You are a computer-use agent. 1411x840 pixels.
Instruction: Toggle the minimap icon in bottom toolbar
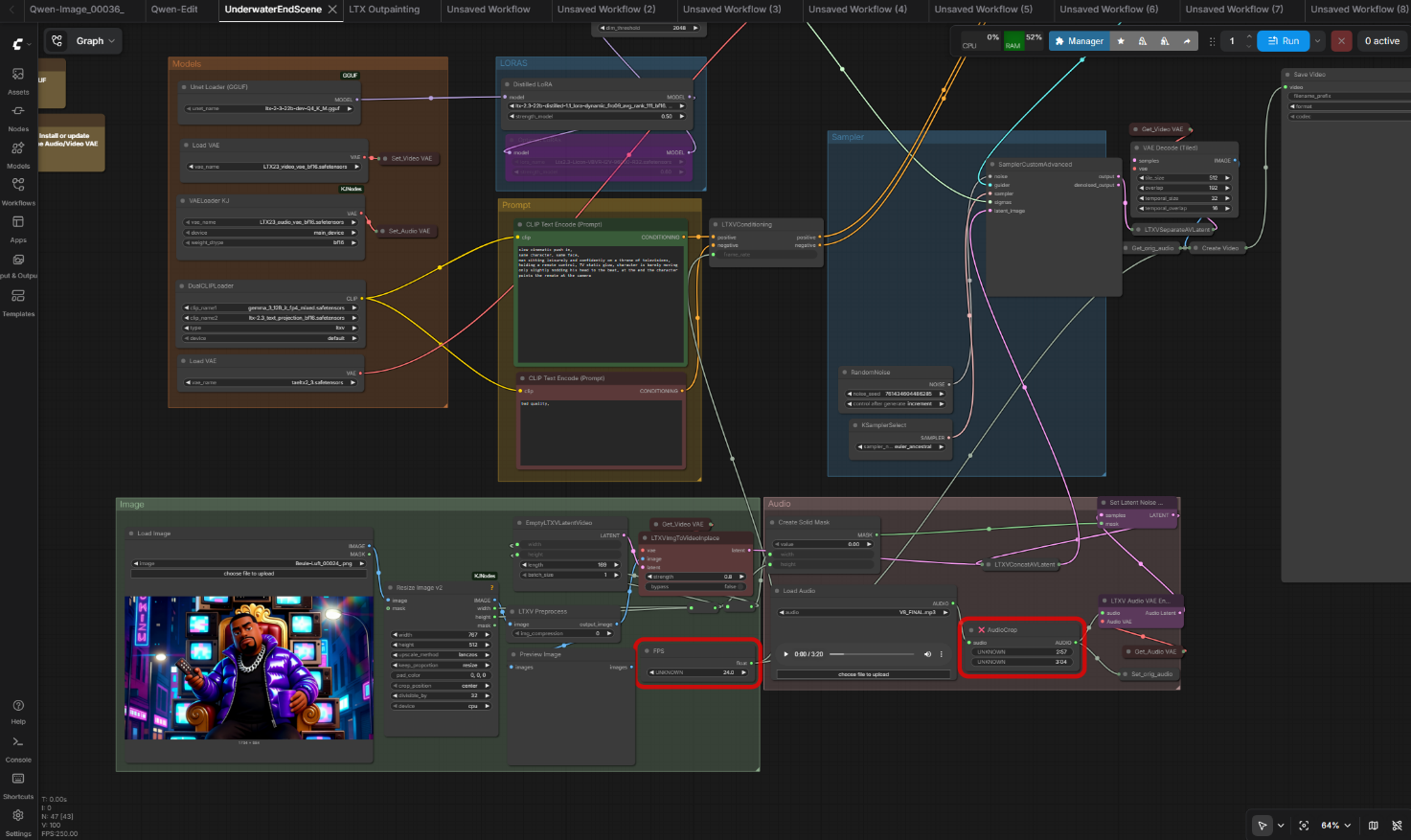(x=1374, y=826)
